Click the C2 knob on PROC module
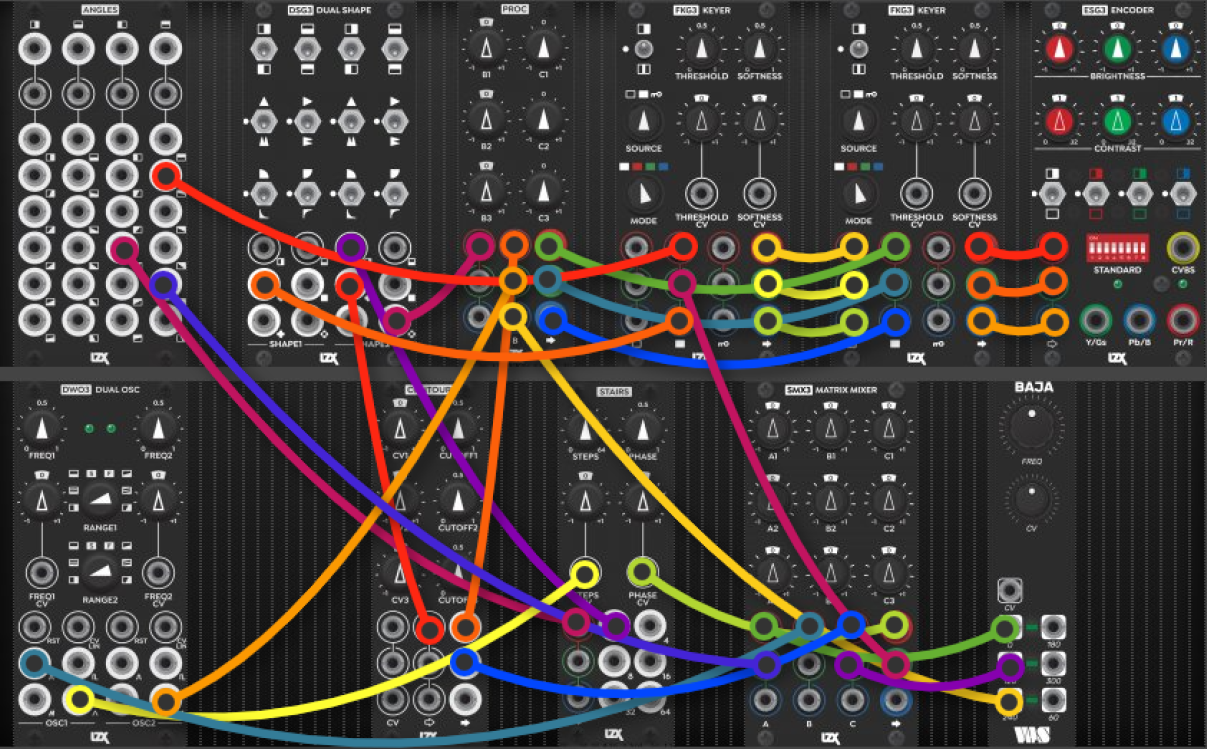Viewport: 1207px width, 749px height. 542,118
